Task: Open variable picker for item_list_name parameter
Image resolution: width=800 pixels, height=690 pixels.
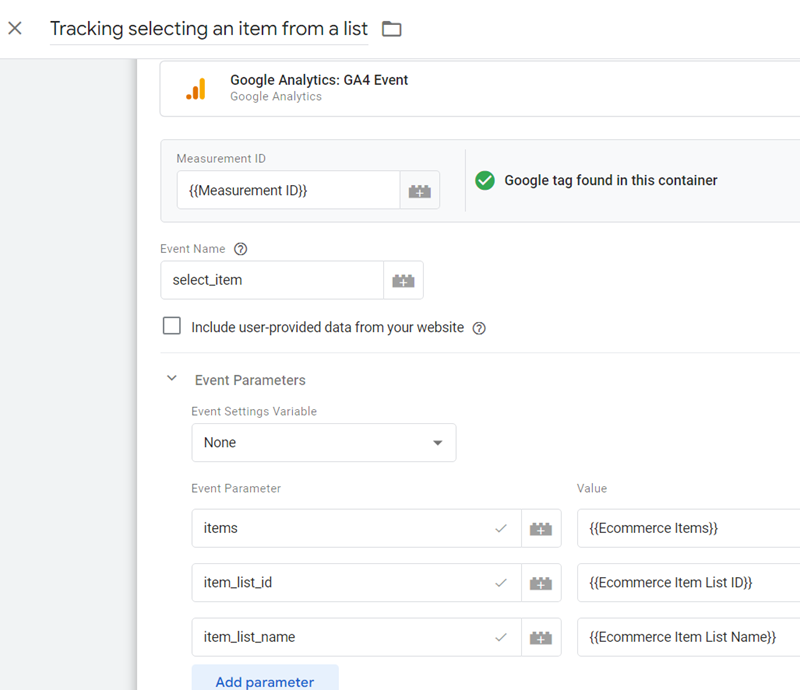Action: point(541,637)
